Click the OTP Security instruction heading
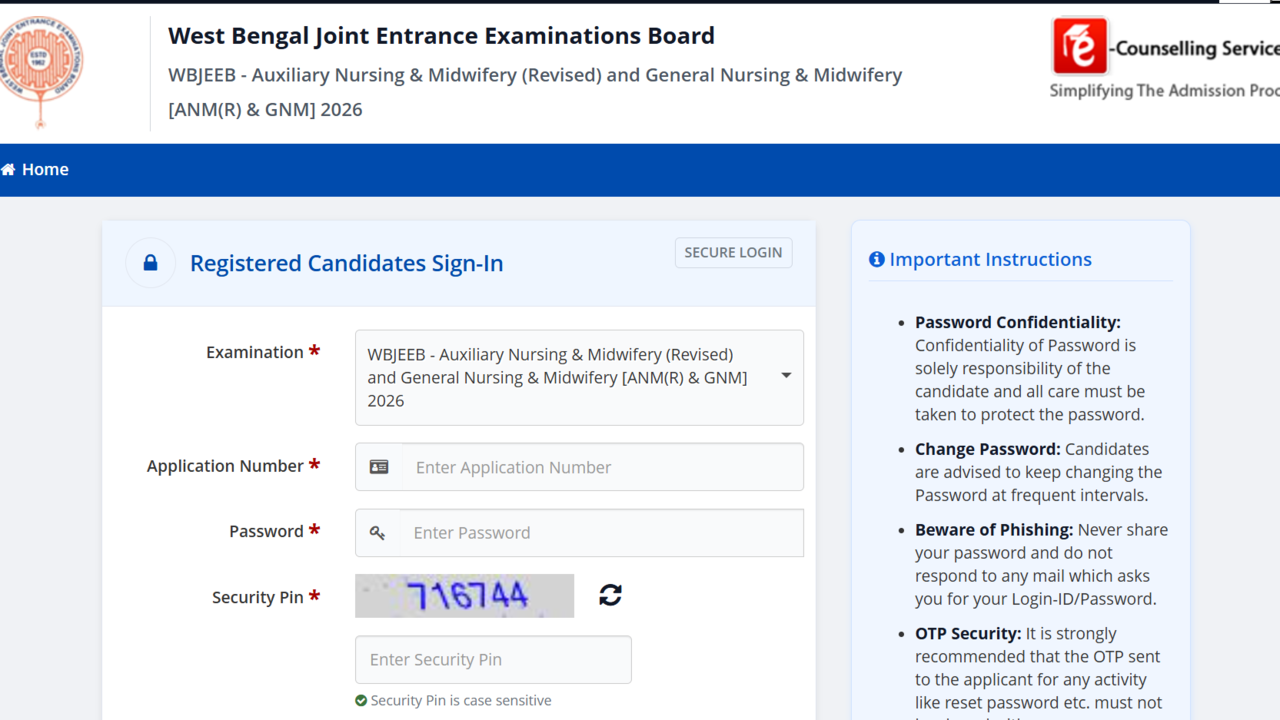This screenshot has width=1280, height=720. [966, 634]
